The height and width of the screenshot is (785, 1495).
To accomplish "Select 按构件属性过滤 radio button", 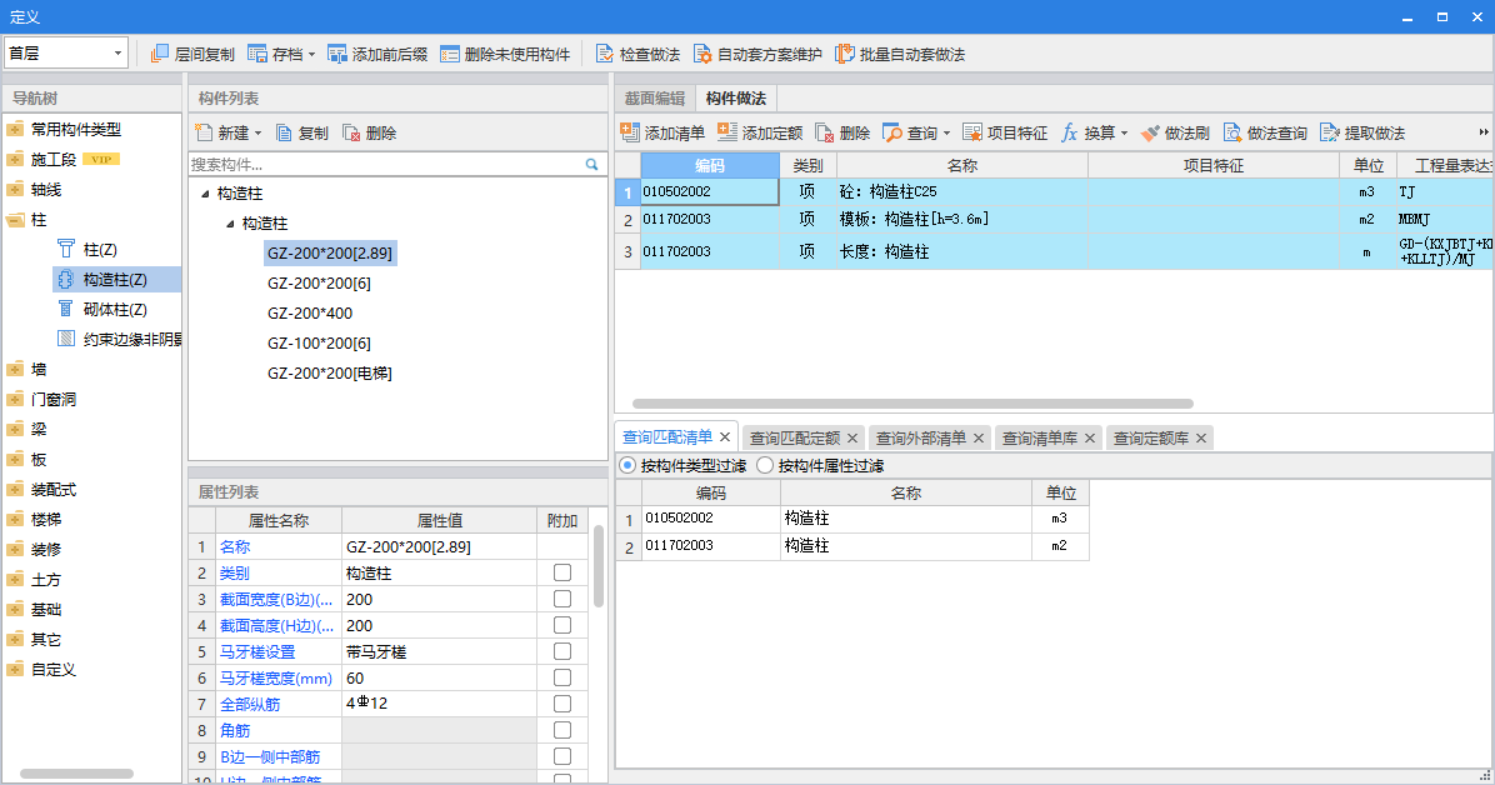I will click(765, 465).
